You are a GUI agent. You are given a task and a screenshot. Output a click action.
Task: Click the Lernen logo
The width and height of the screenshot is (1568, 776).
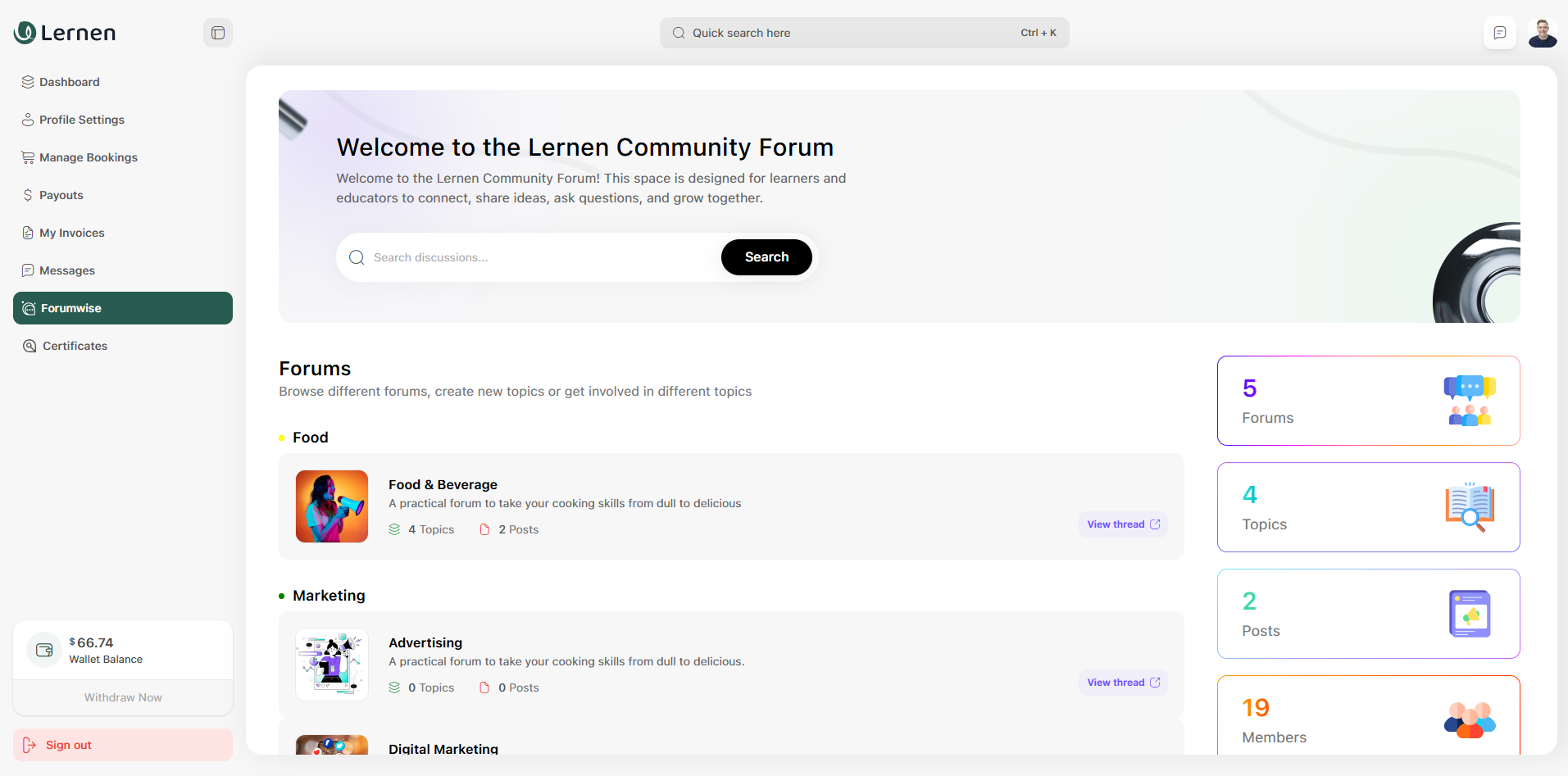click(64, 33)
